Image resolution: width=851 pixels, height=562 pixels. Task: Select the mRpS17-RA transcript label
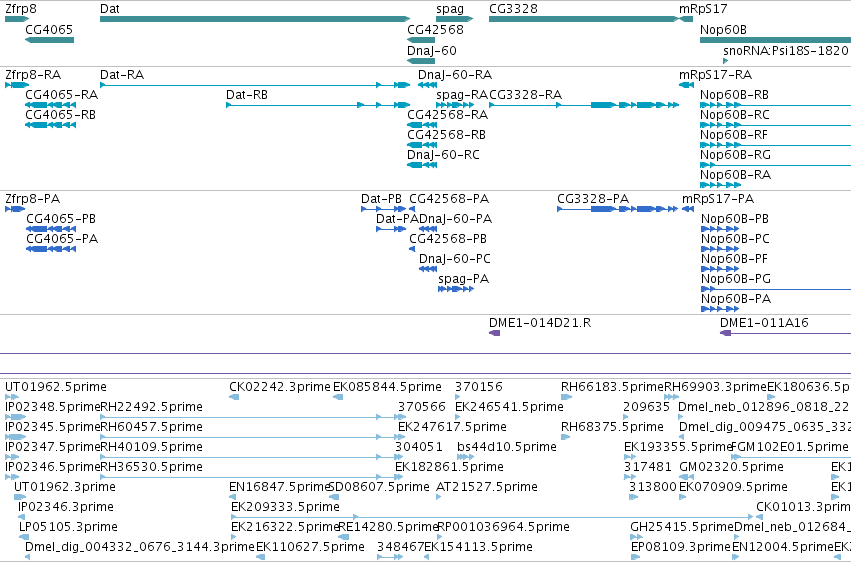click(x=715, y=75)
